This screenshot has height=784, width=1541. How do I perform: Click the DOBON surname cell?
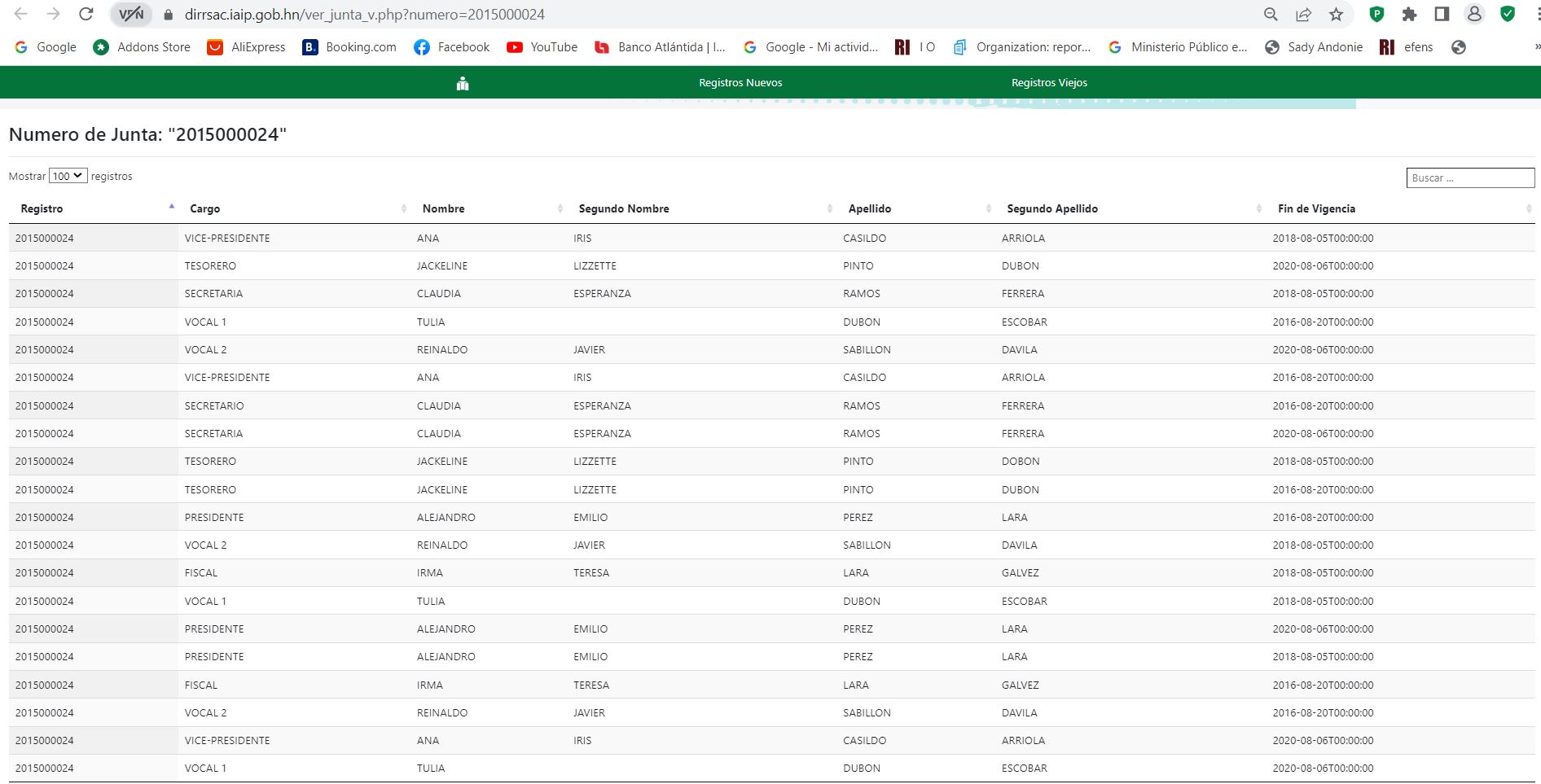tap(1021, 462)
